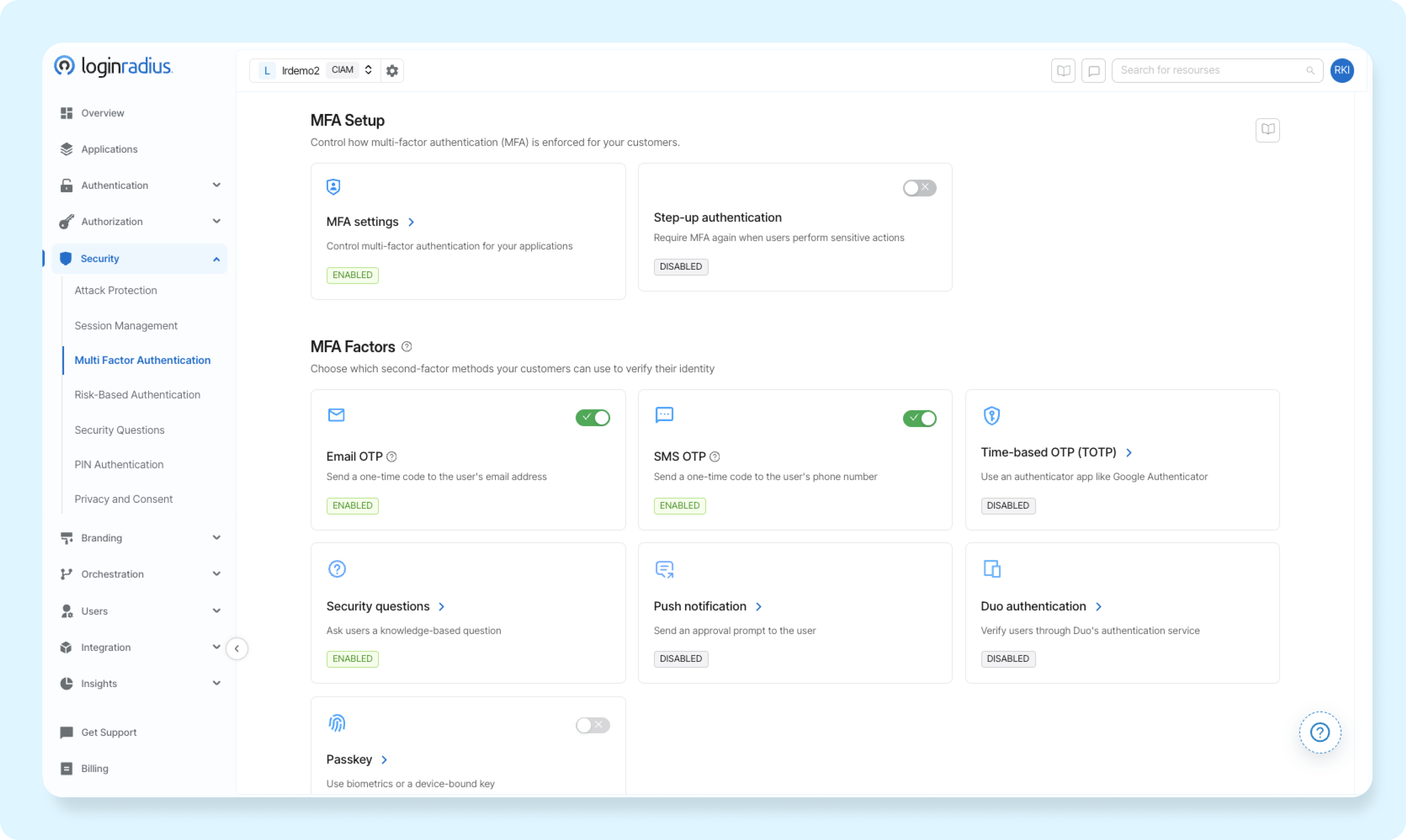Click the LoginRadius logo
This screenshot has height=840, width=1406.
pyautogui.click(x=113, y=66)
